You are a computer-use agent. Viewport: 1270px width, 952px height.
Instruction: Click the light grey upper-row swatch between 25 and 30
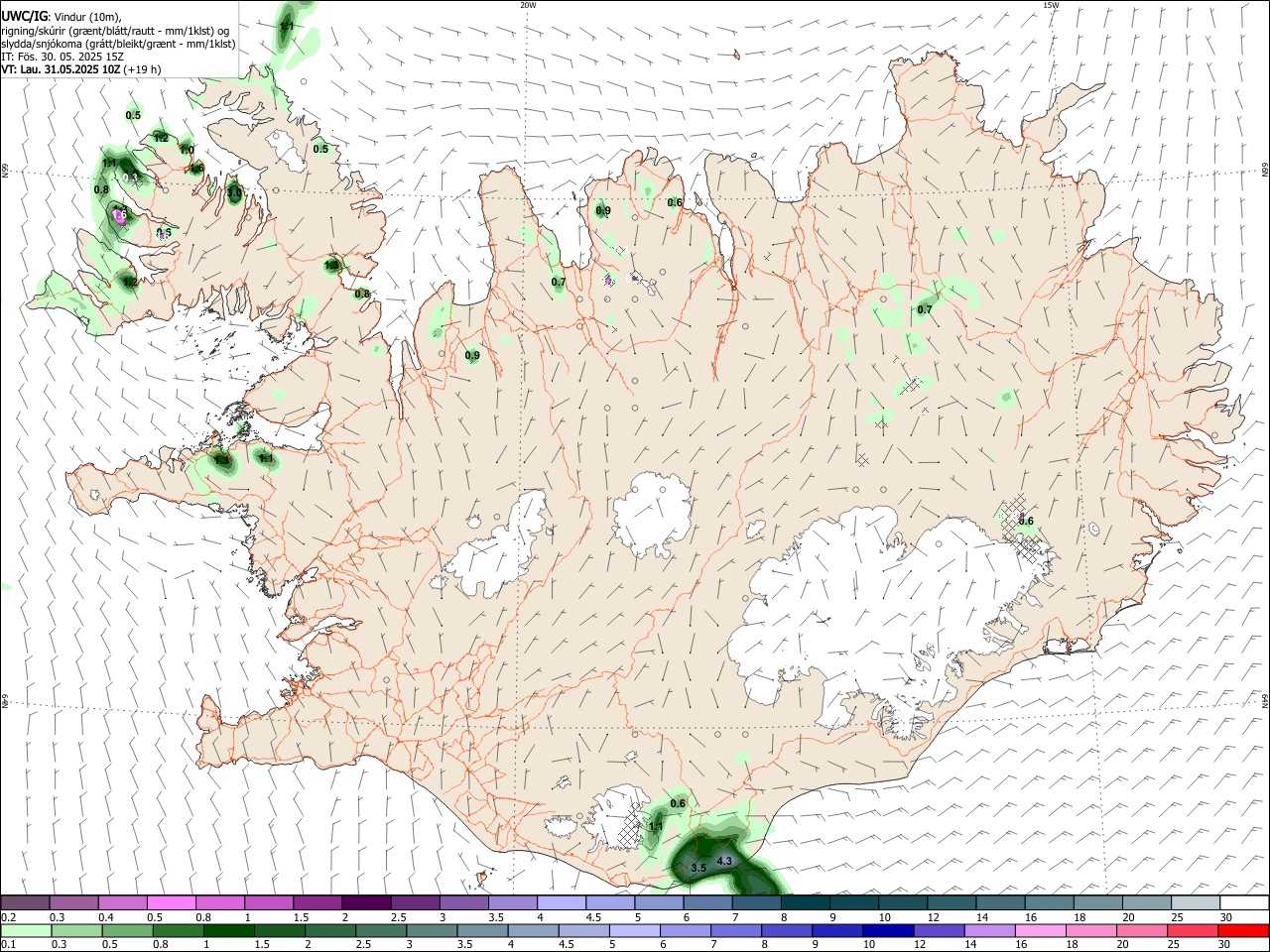(x=1195, y=902)
